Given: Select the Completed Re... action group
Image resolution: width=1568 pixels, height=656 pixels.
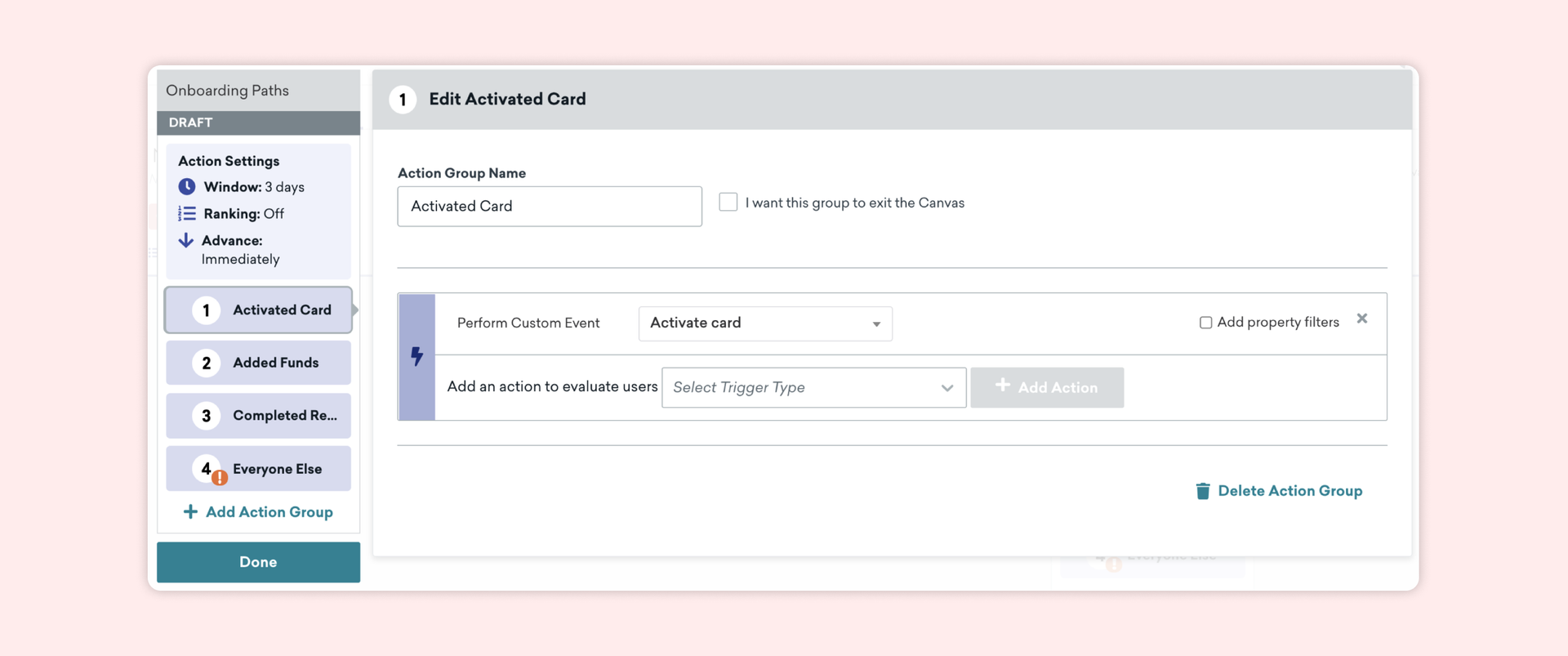Looking at the screenshot, I should pyautogui.click(x=258, y=416).
